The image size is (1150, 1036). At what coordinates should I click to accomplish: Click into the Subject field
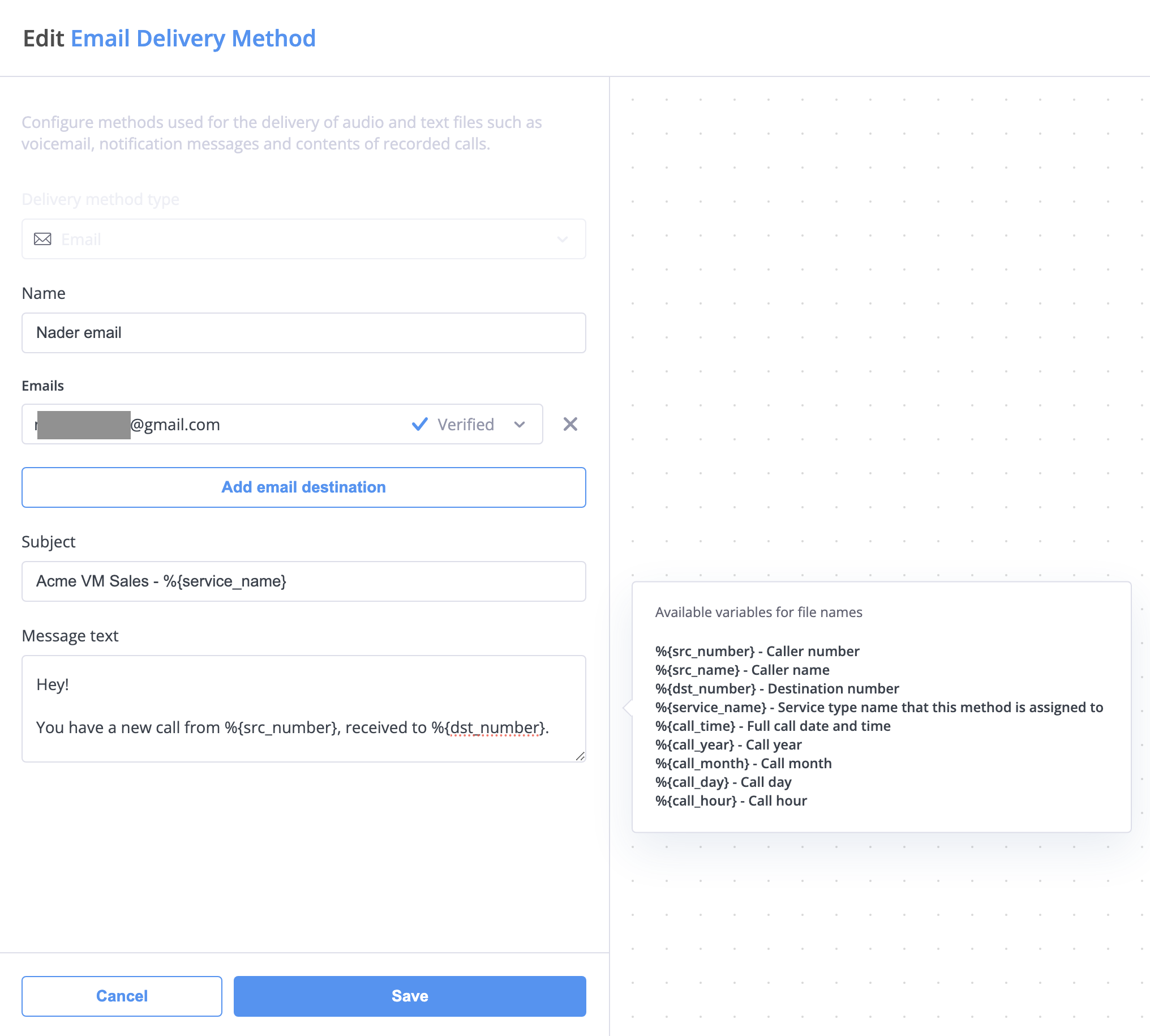click(303, 581)
